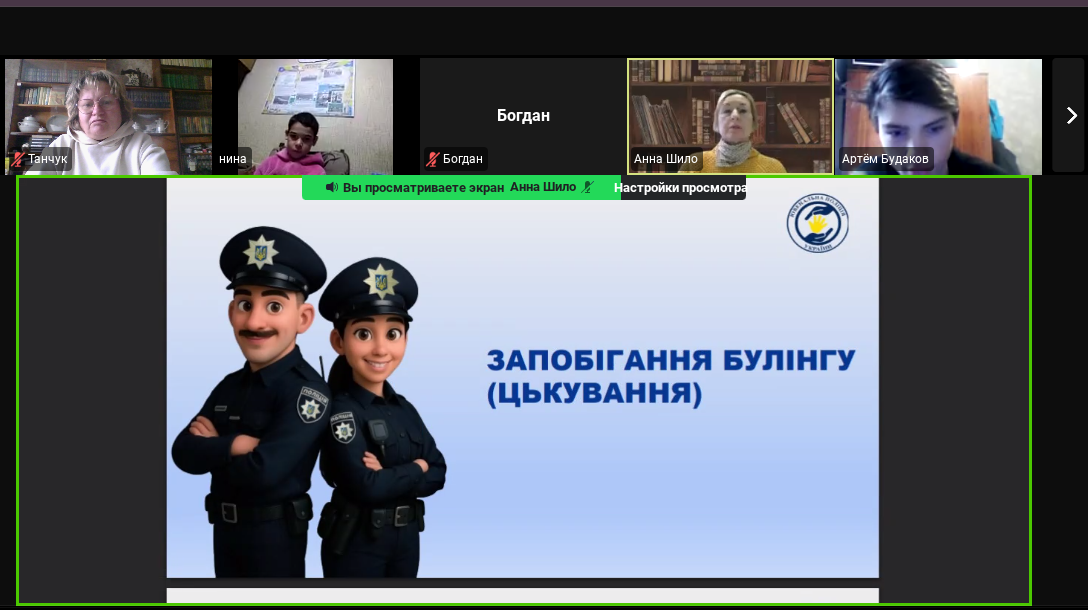1088x610 pixels.
Task: Click muted mic icon beside Анна Шило in sharing bar
Action: click(x=588, y=187)
